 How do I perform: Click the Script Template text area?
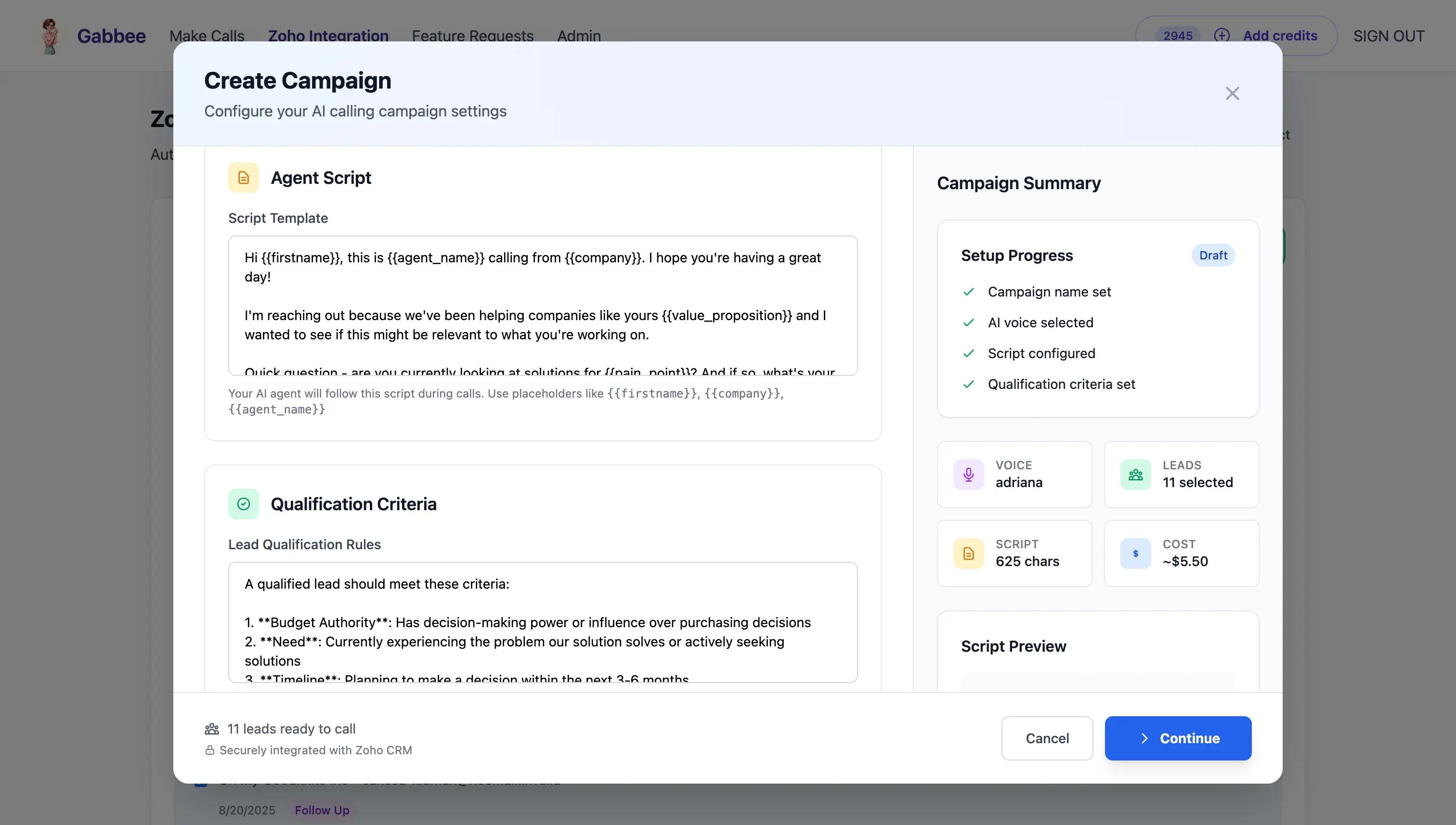542,306
